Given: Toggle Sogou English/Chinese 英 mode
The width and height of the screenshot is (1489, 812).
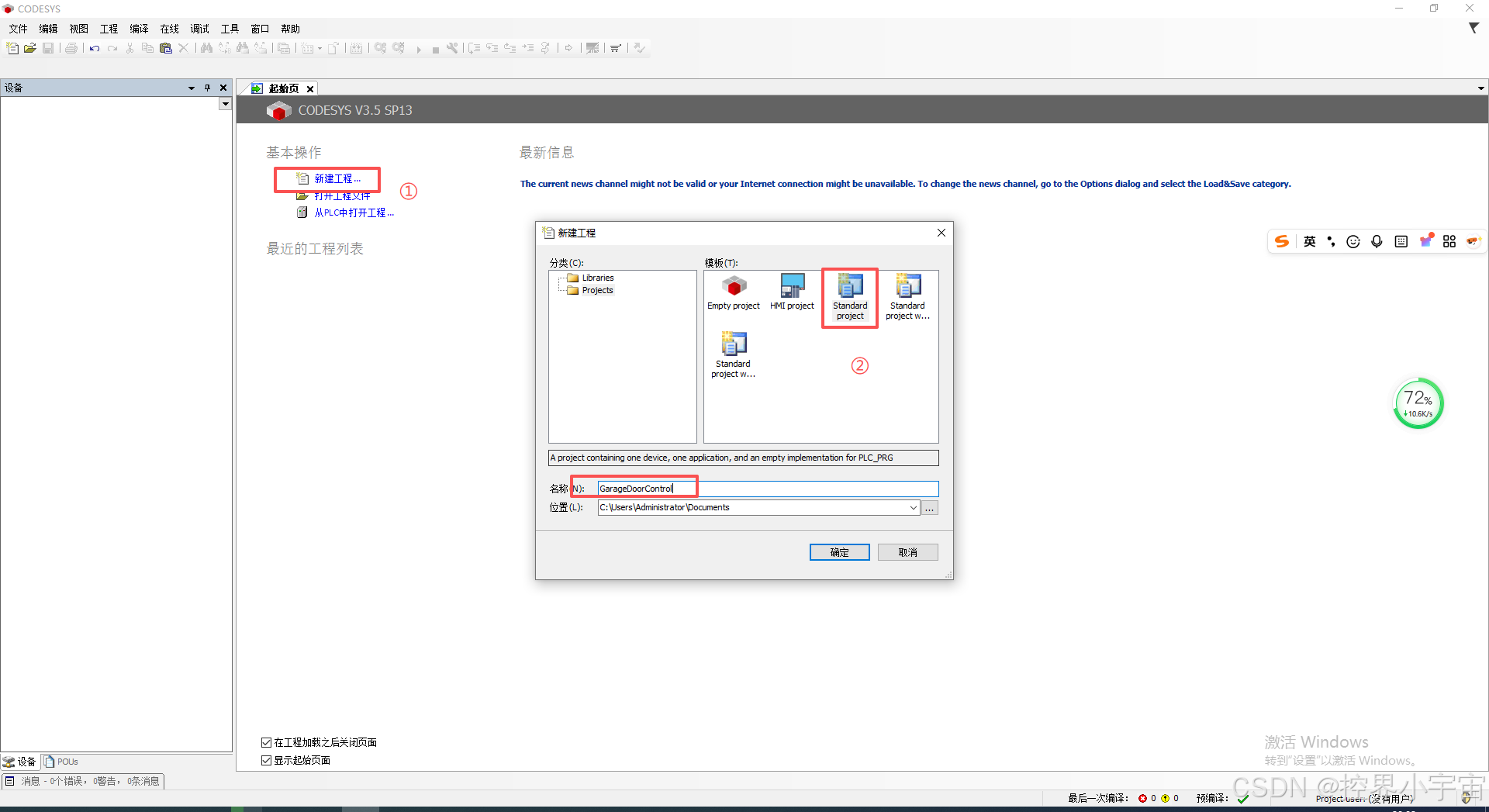Looking at the screenshot, I should [x=1310, y=241].
